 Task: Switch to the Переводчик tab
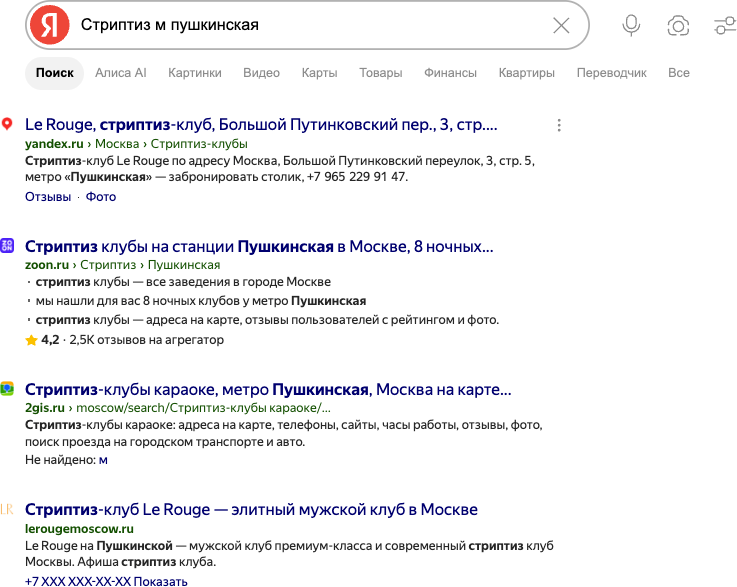coord(612,73)
